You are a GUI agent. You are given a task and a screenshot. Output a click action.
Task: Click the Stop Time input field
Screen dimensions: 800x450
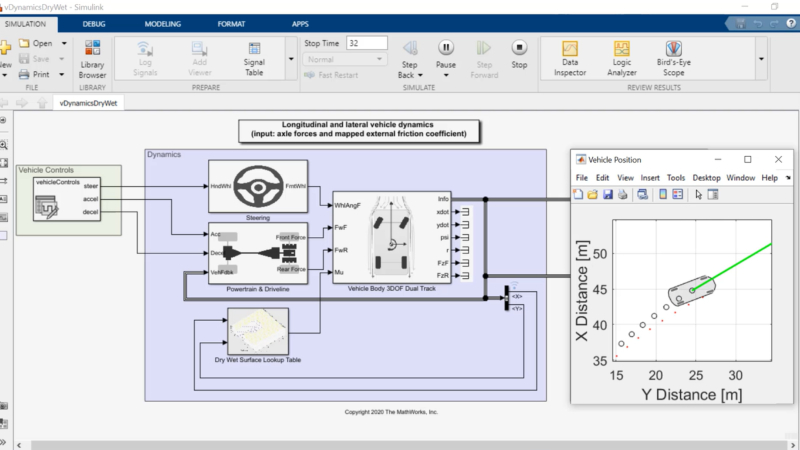(x=366, y=43)
